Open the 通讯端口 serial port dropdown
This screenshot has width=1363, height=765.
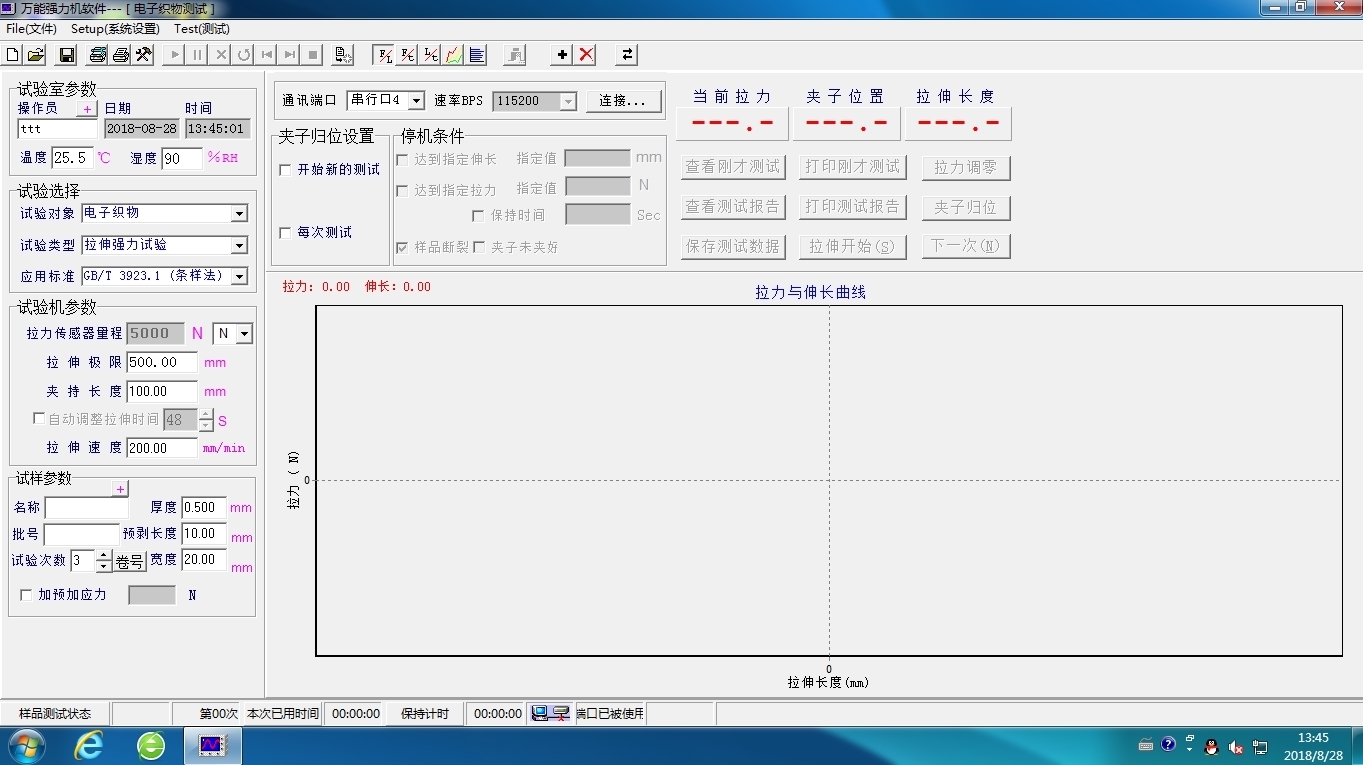[416, 101]
